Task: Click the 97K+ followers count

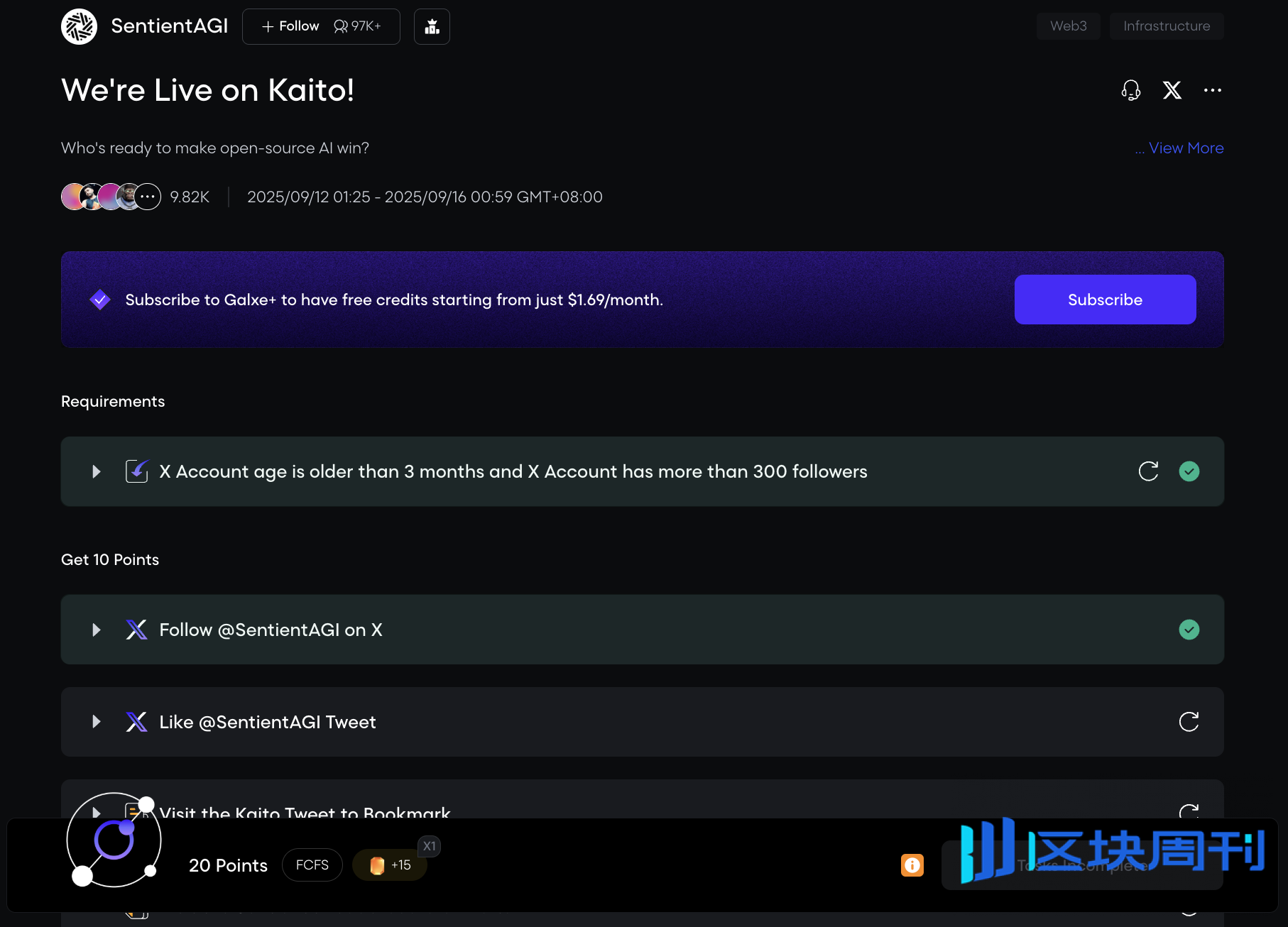Action: 358,26
